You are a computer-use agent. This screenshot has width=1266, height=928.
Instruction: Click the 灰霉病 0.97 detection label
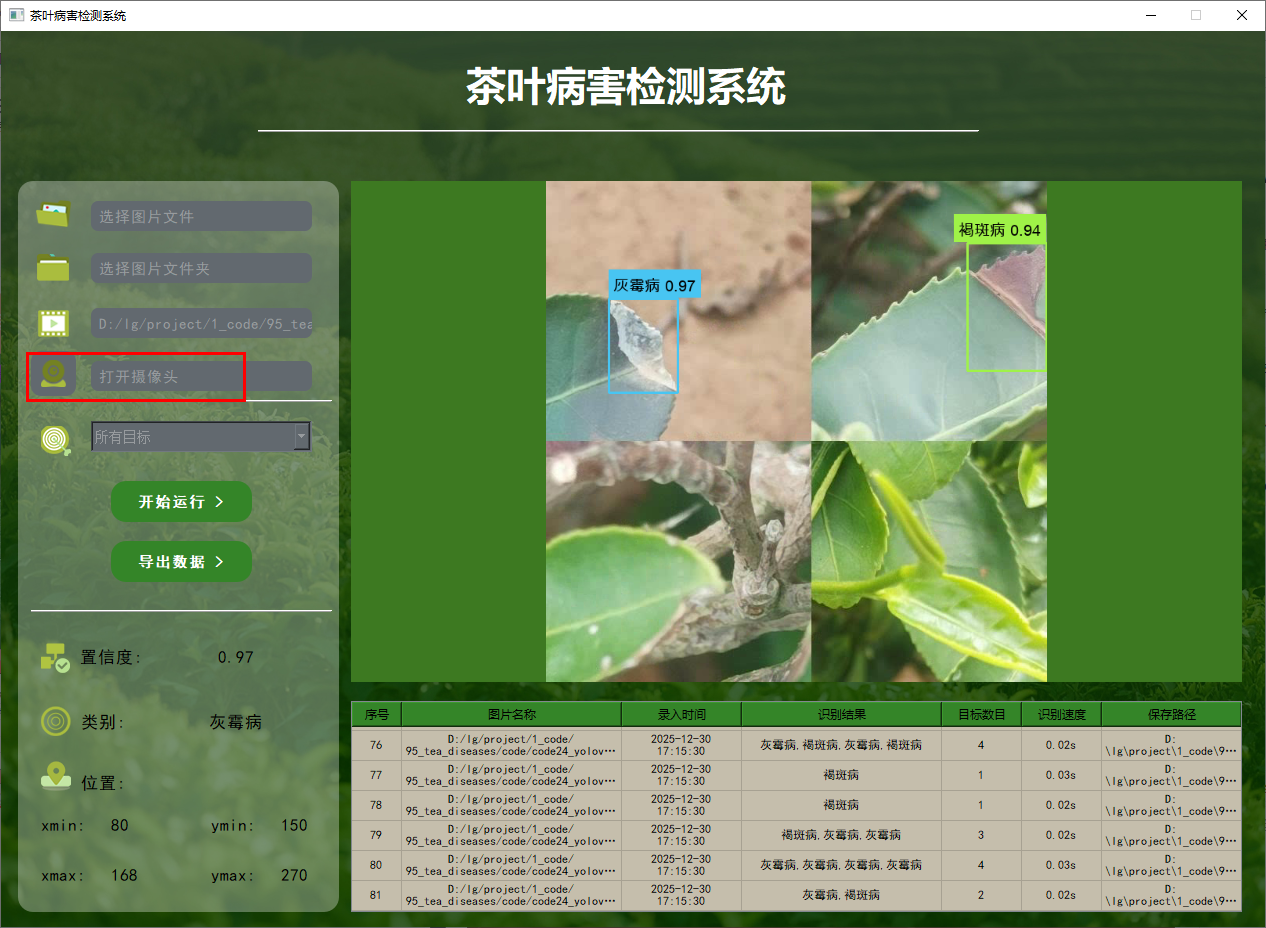[x=655, y=285]
